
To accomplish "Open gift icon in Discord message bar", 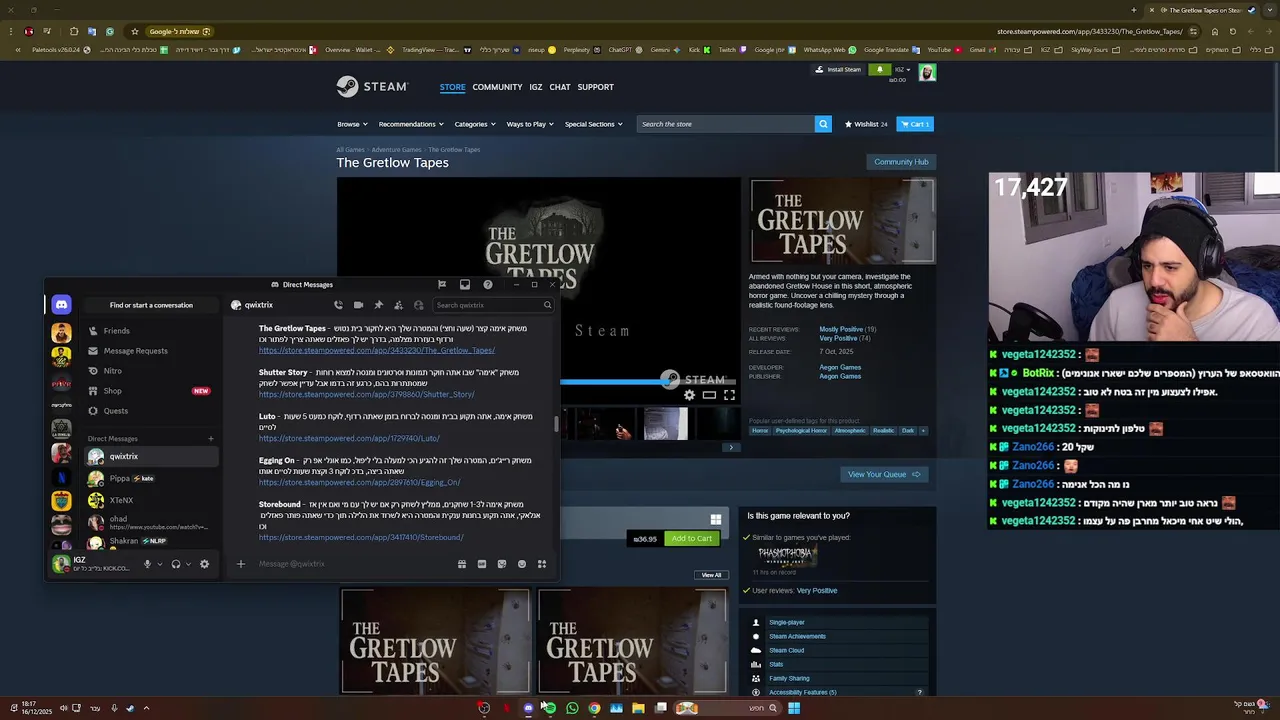I will click(x=462, y=564).
